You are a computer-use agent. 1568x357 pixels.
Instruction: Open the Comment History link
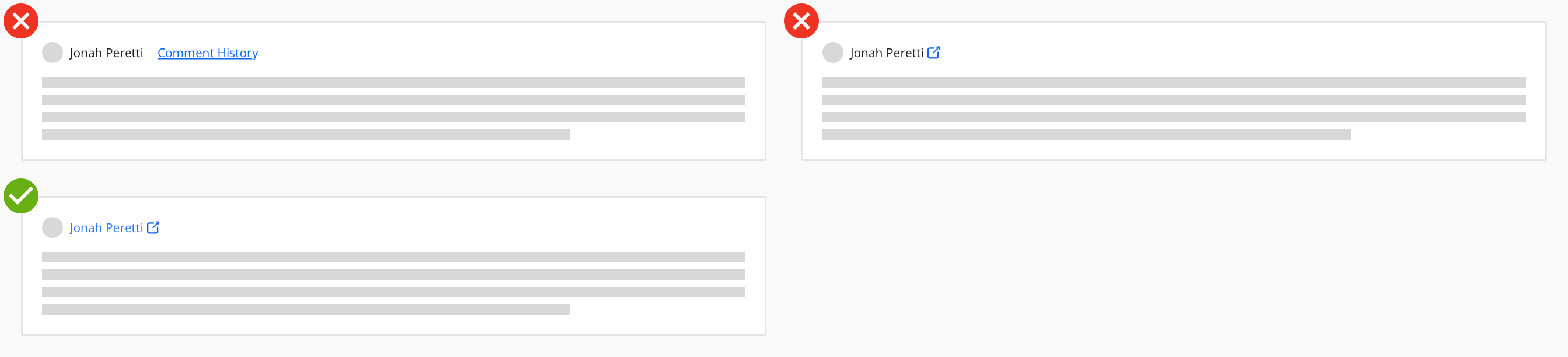click(208, 53)
